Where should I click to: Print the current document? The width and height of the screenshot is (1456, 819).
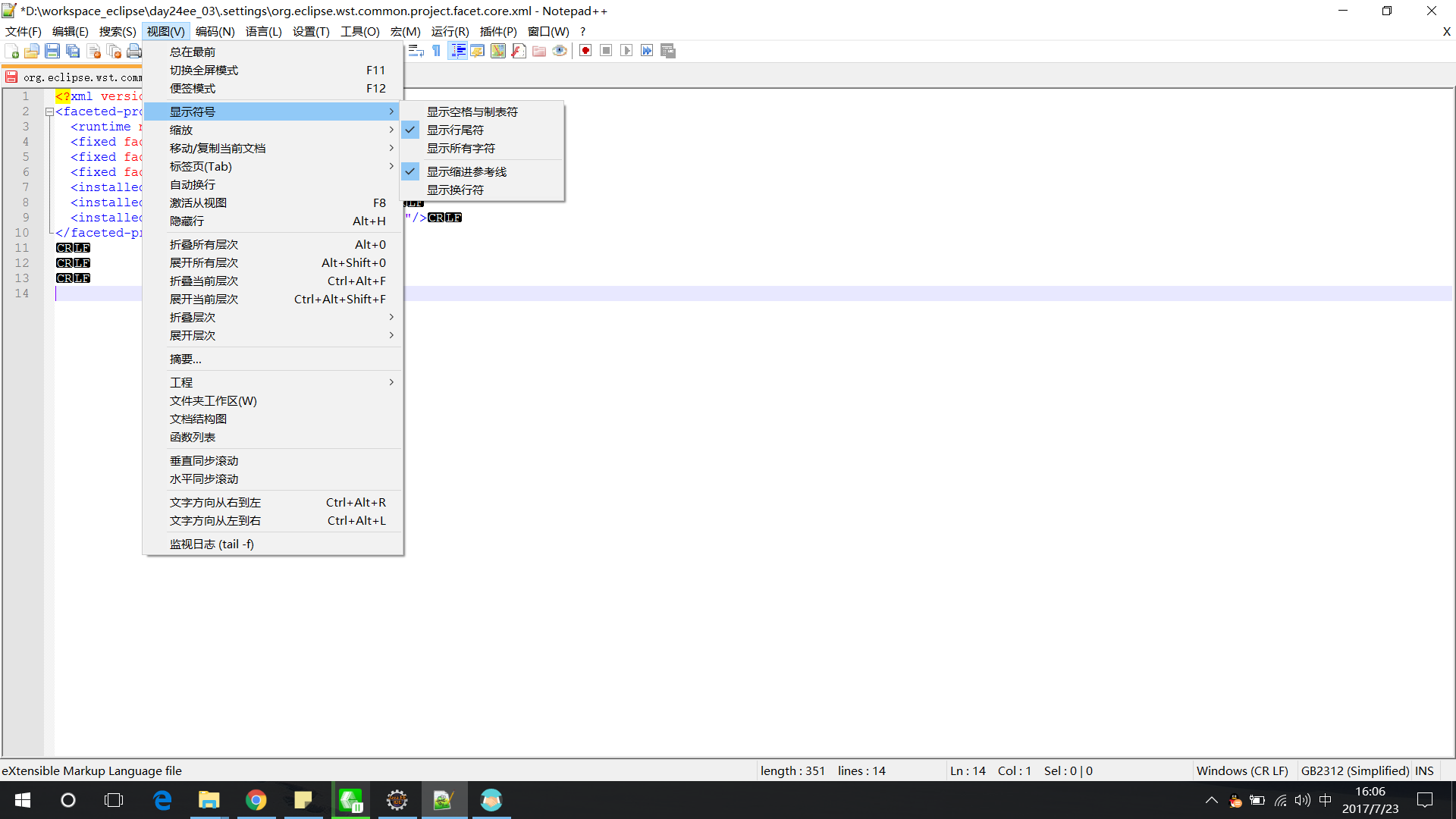[x=134, y=51]
